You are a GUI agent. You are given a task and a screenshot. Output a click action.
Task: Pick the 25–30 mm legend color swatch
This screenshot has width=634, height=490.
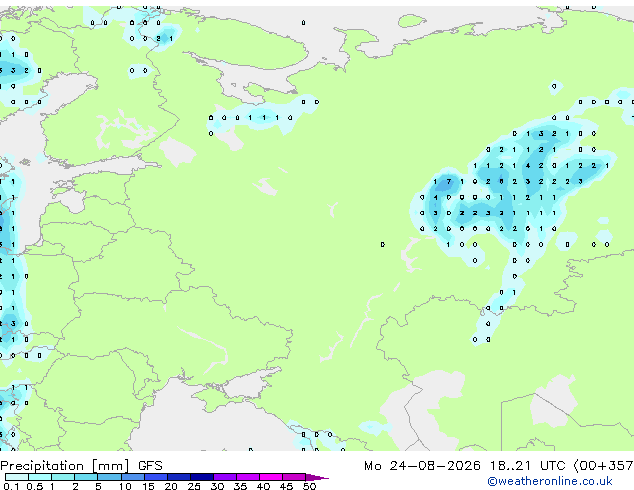pos(202,477)
